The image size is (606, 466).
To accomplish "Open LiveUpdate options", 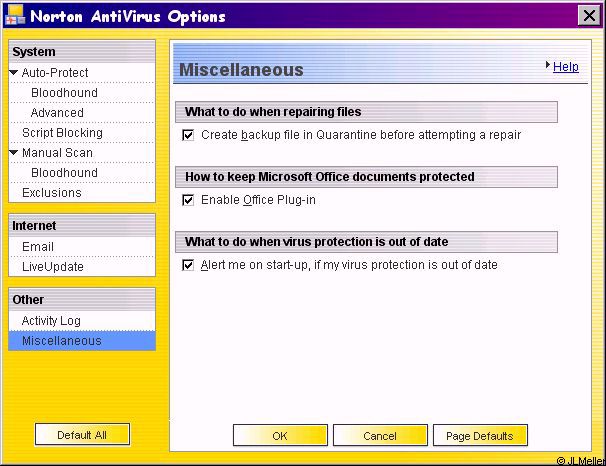I will tap(53, 267).
